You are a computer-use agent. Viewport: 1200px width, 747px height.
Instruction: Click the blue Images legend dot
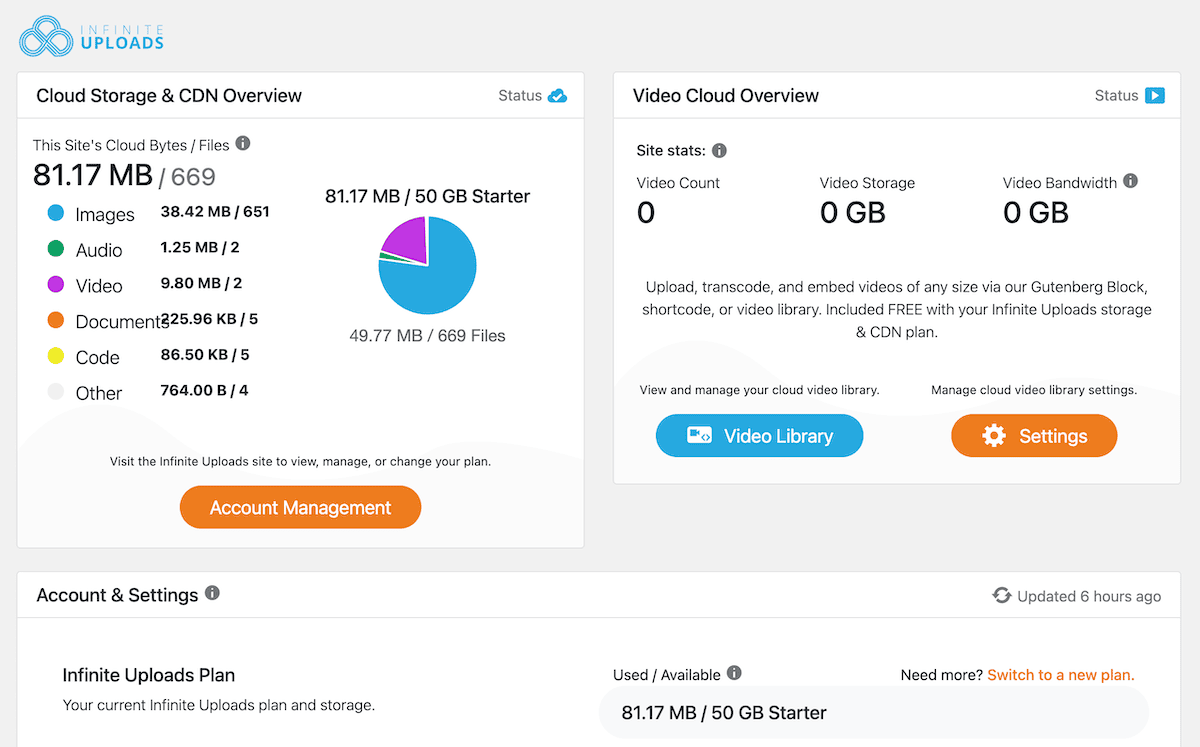tap(56, 213)
